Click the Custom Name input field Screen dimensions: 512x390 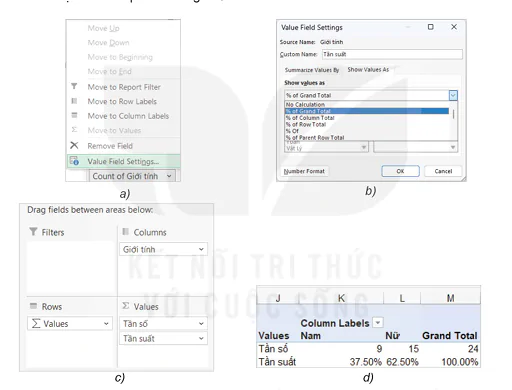[x=392, y=54]
